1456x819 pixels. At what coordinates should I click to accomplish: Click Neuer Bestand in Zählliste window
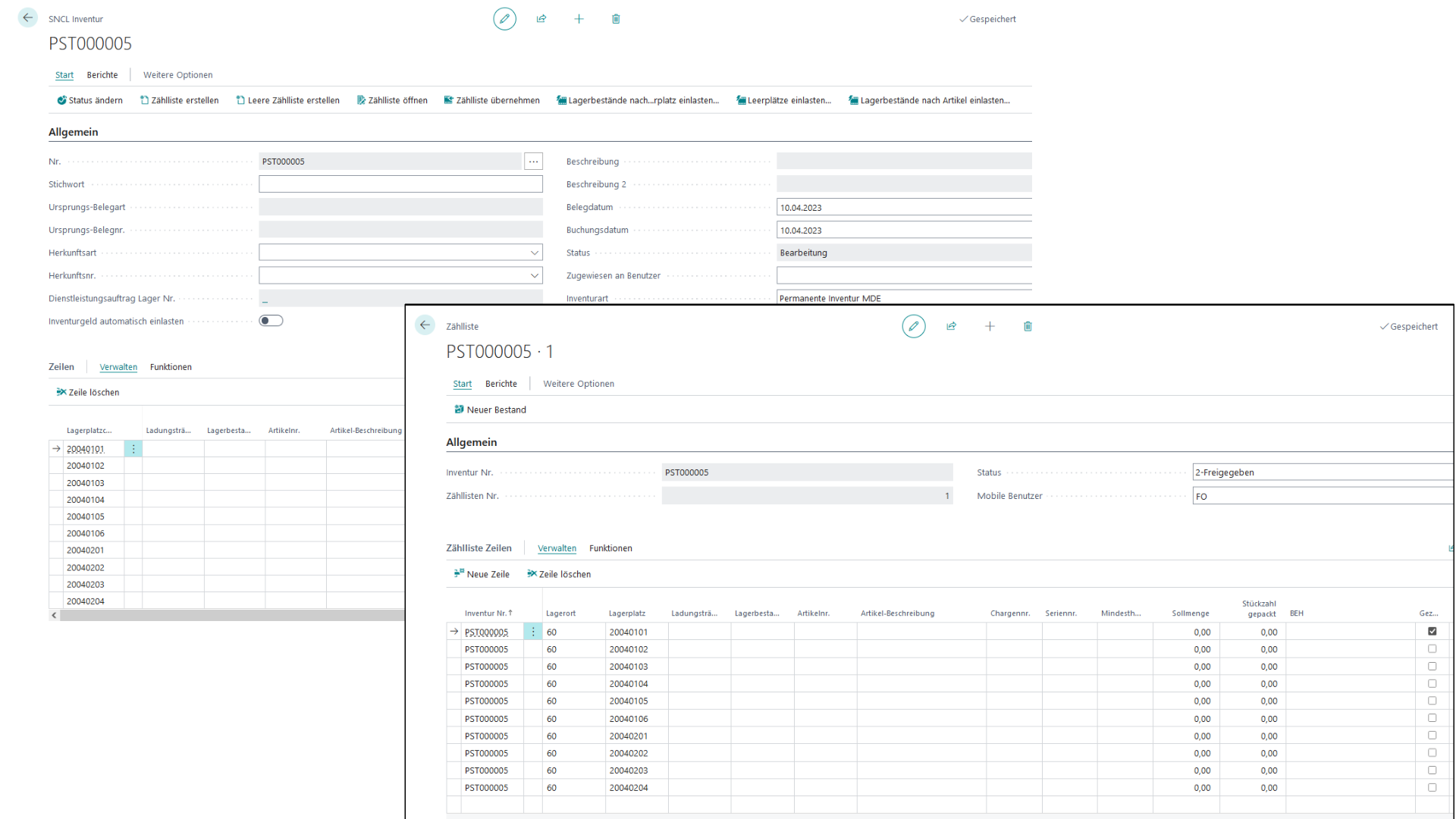490,409
